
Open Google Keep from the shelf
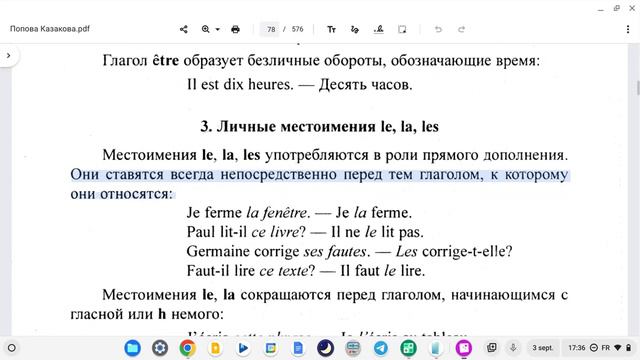tap(215, 348)
